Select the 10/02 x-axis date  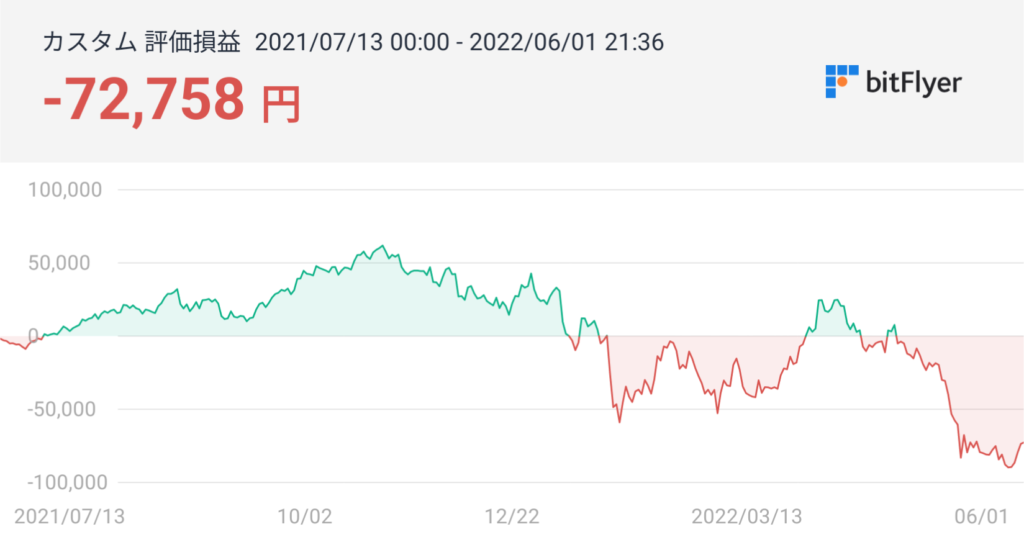tap(304, 517)
